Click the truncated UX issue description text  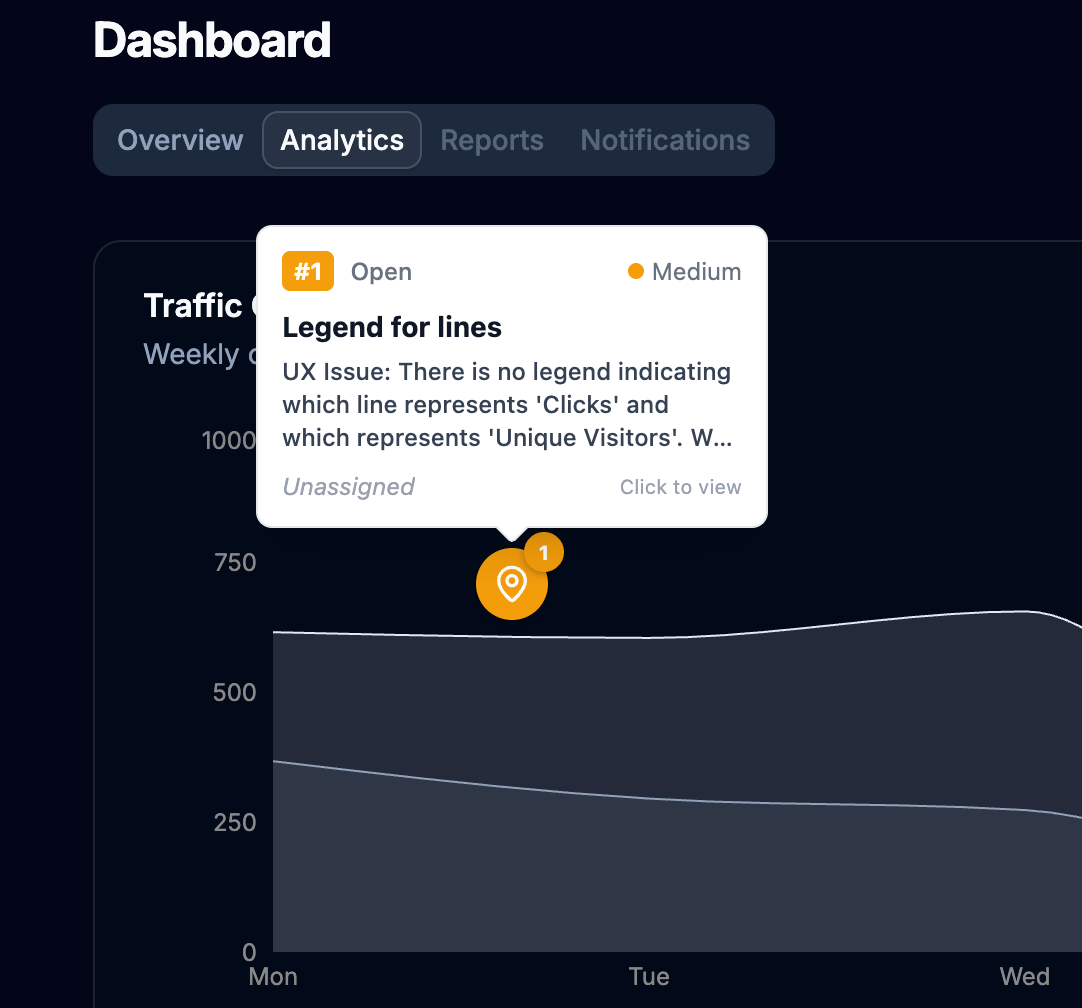pos(506,404)
